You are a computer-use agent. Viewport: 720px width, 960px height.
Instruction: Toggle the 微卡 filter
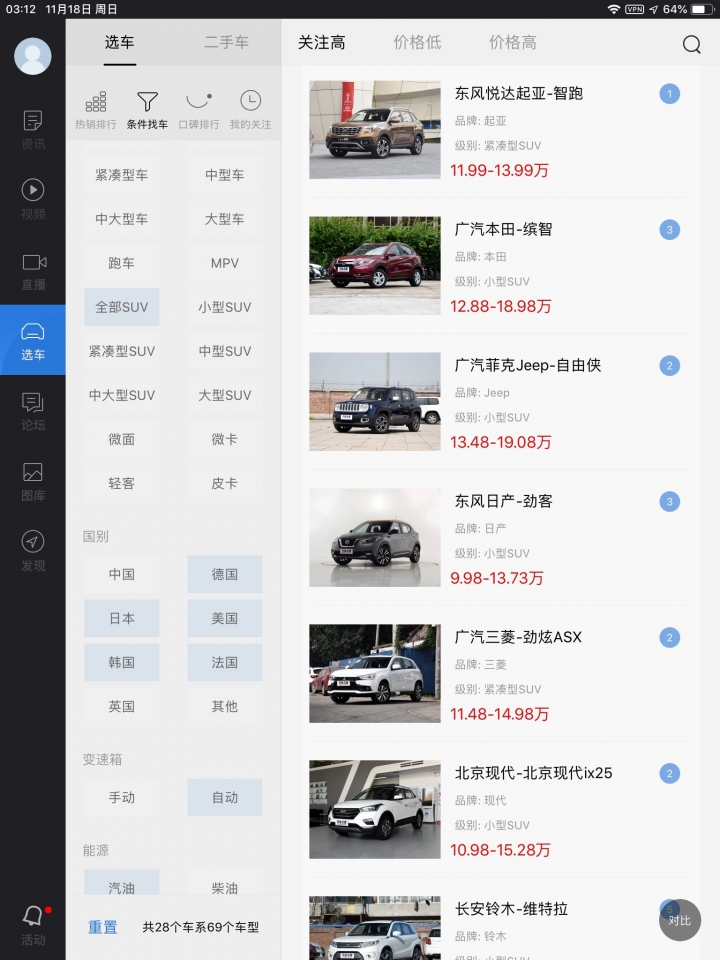point(225,440)
